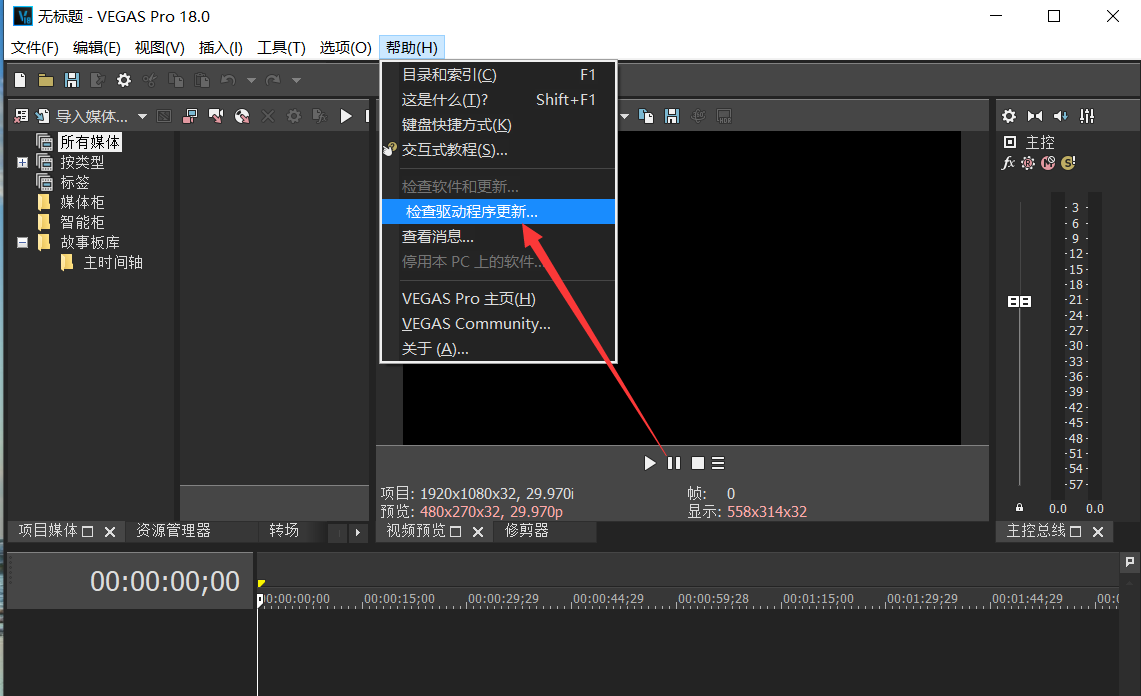Toggle the master fader lock icon
This screenshot has width=1141, height=696.
point(1019,507)
